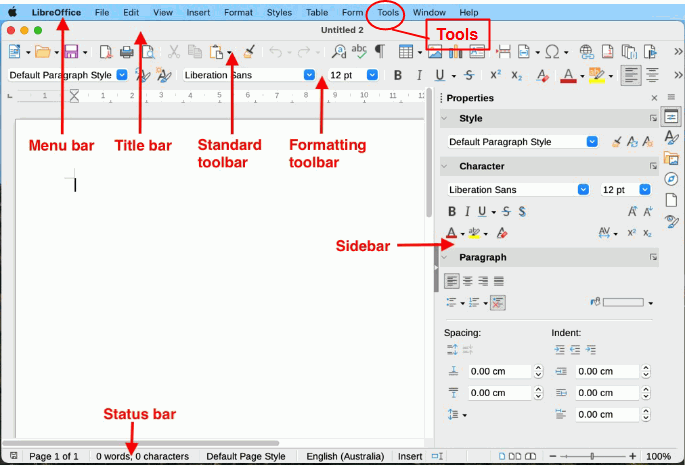The height and width of the screenshot is (466, 685).
Task: Click Default Page Style in status bar
Action: click(246, 456)
